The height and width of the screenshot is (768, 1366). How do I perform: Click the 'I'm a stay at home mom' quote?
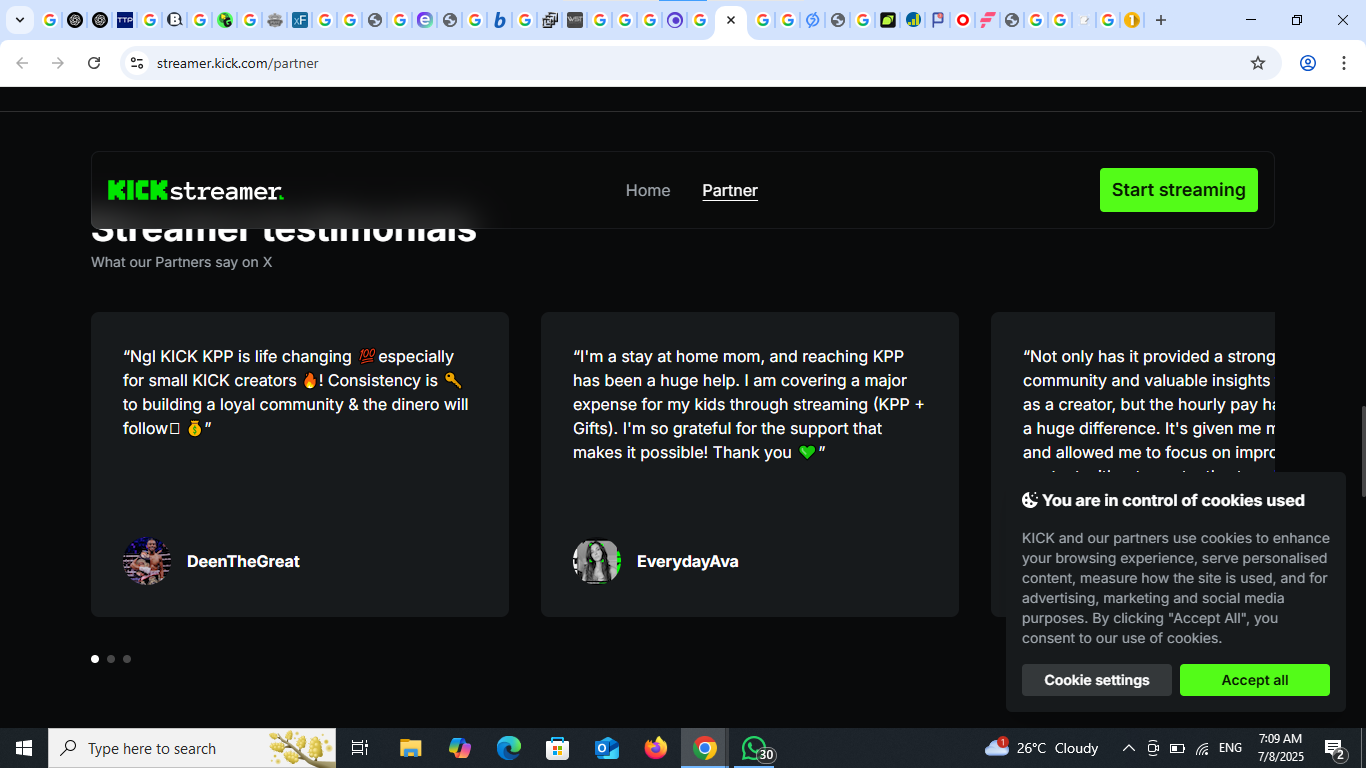pyautogui.click(x=749, y=404)
